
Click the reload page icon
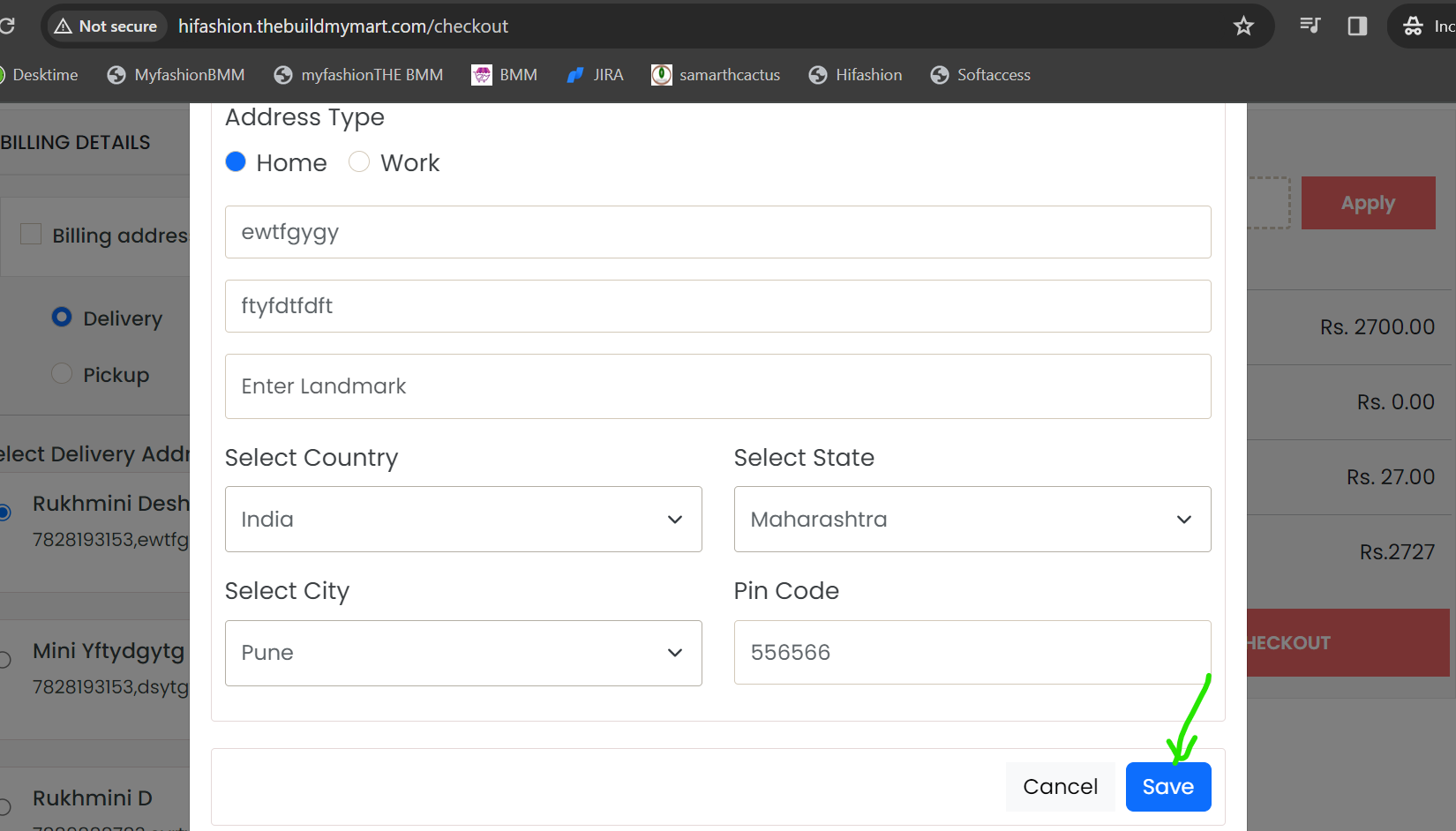(x=7, y=26)
